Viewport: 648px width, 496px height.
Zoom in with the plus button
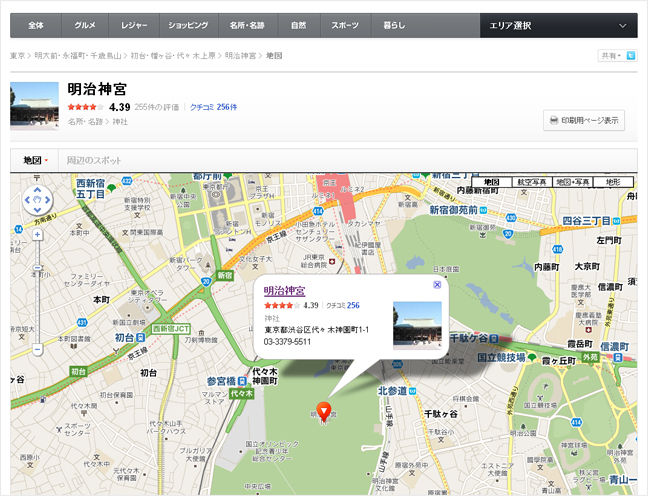pyautogui.click(x=37, y=235)
